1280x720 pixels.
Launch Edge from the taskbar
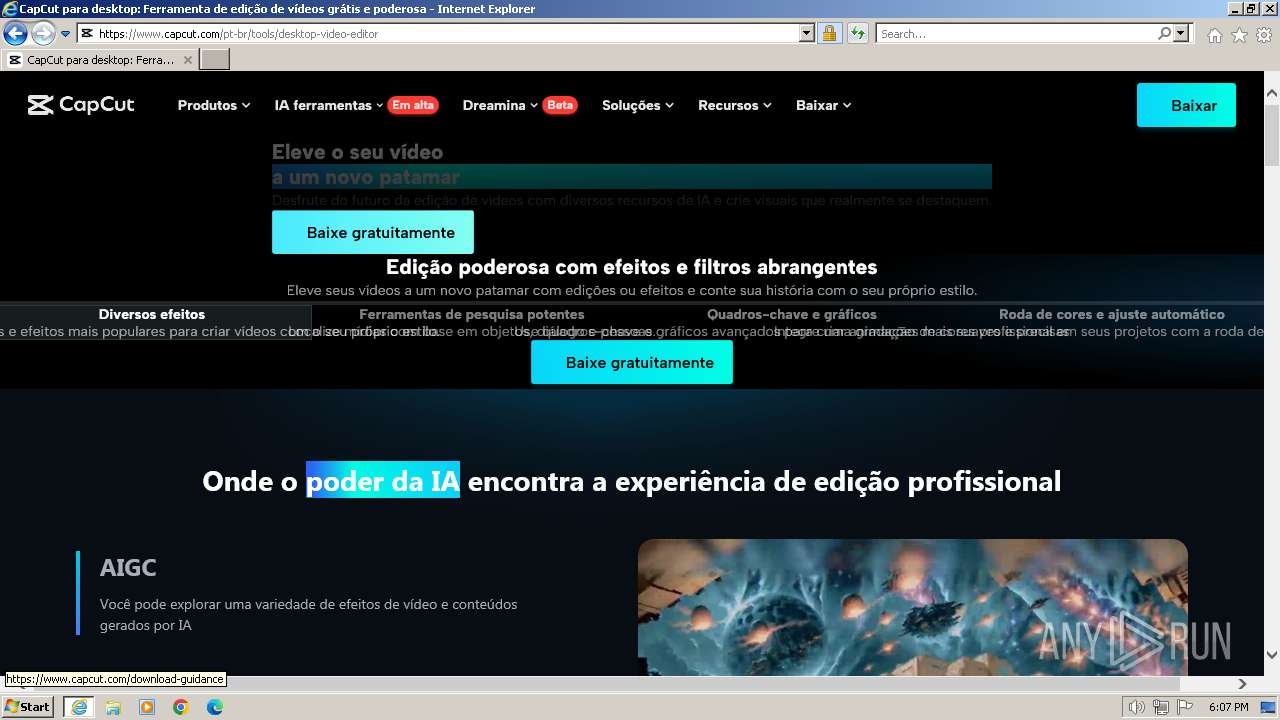tap(215, 707)
